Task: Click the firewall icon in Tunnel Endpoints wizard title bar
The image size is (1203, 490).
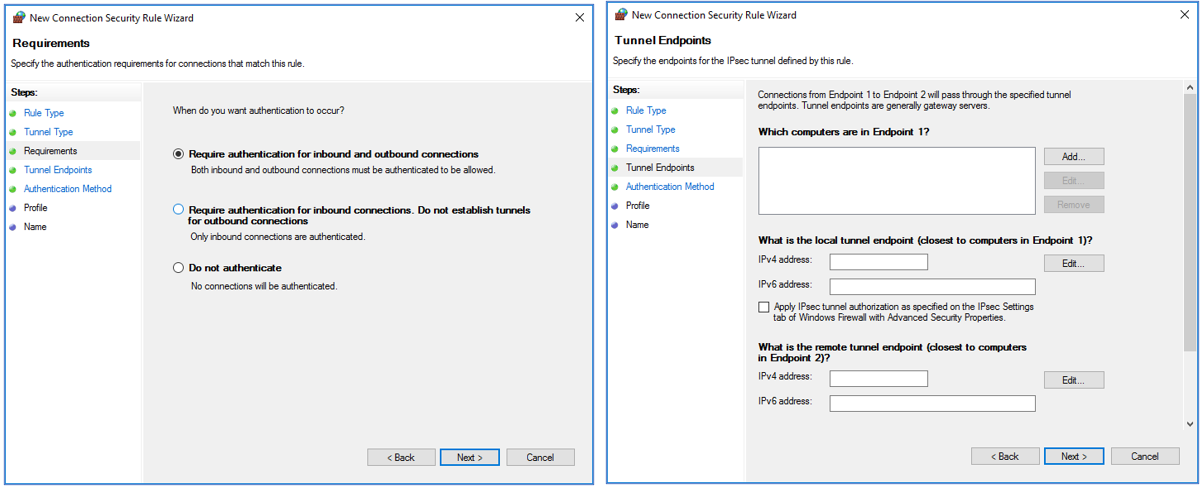Action: (621, 15)
